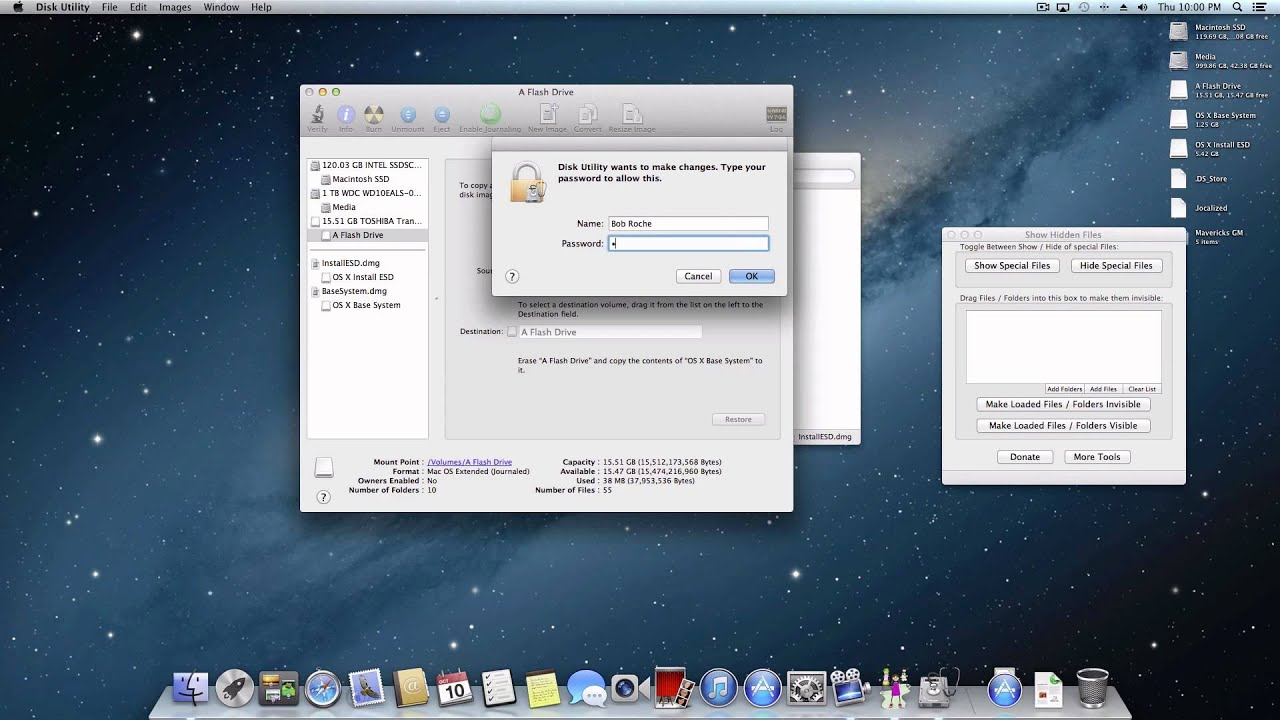This screenshot has height=720, width=1280.
Task: Open the Disk Utility menu
Action: [x=62, y=7]
